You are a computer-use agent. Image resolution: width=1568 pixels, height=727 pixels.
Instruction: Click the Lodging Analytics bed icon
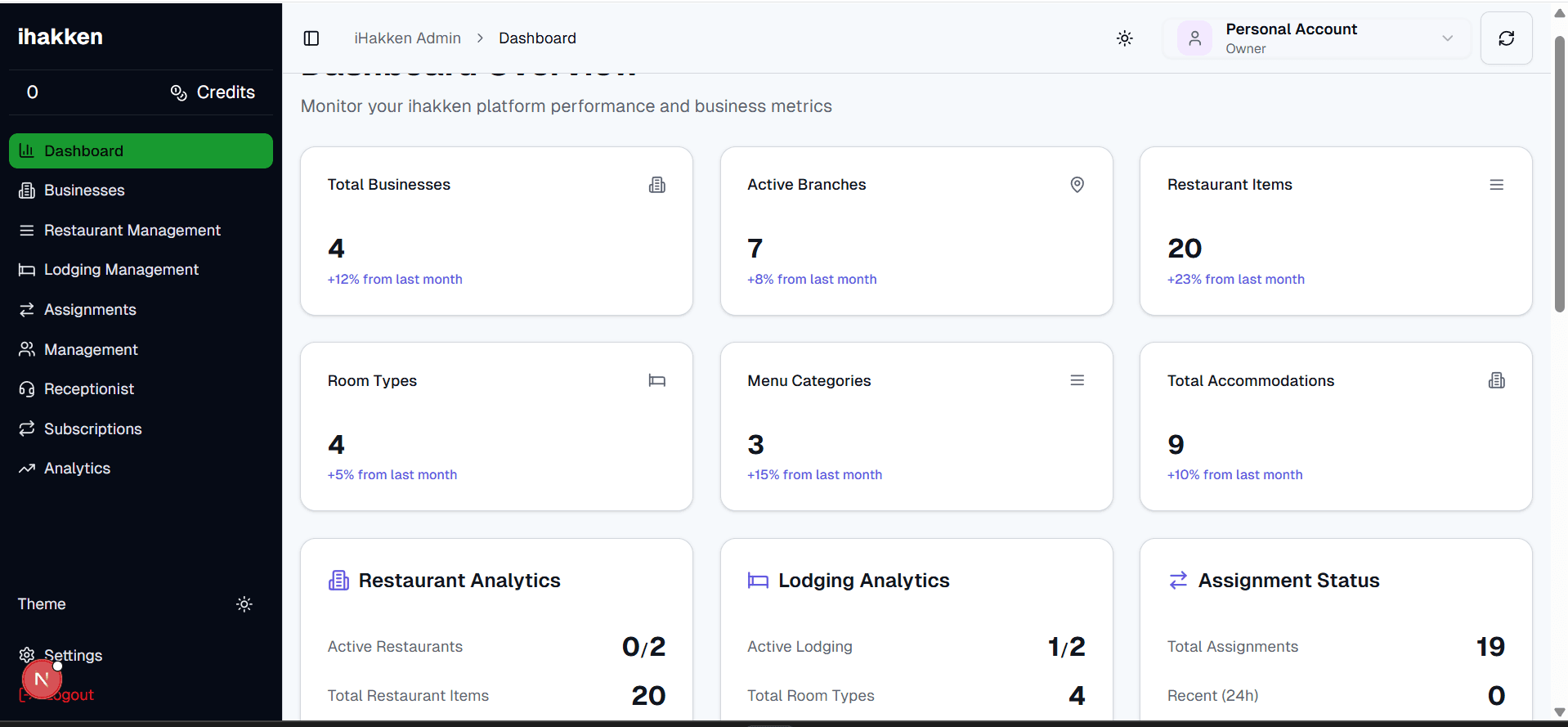758,581
